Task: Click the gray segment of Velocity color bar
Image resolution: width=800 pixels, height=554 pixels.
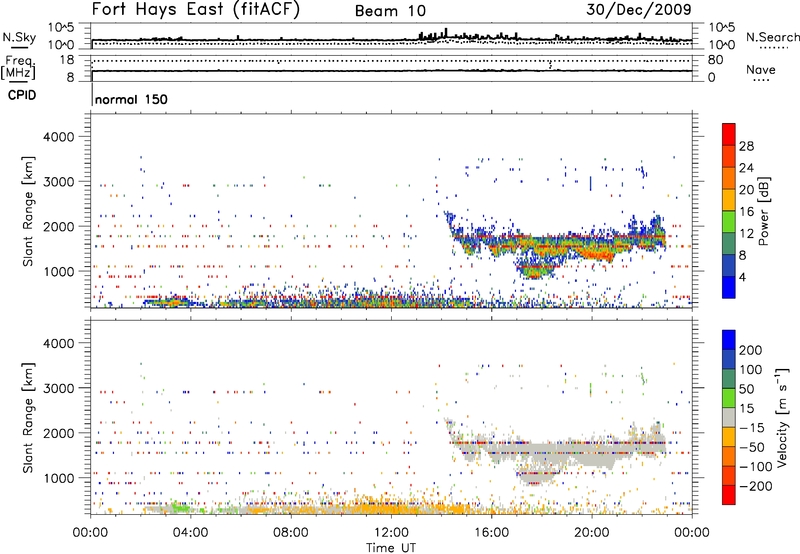Action: (729, 417)
